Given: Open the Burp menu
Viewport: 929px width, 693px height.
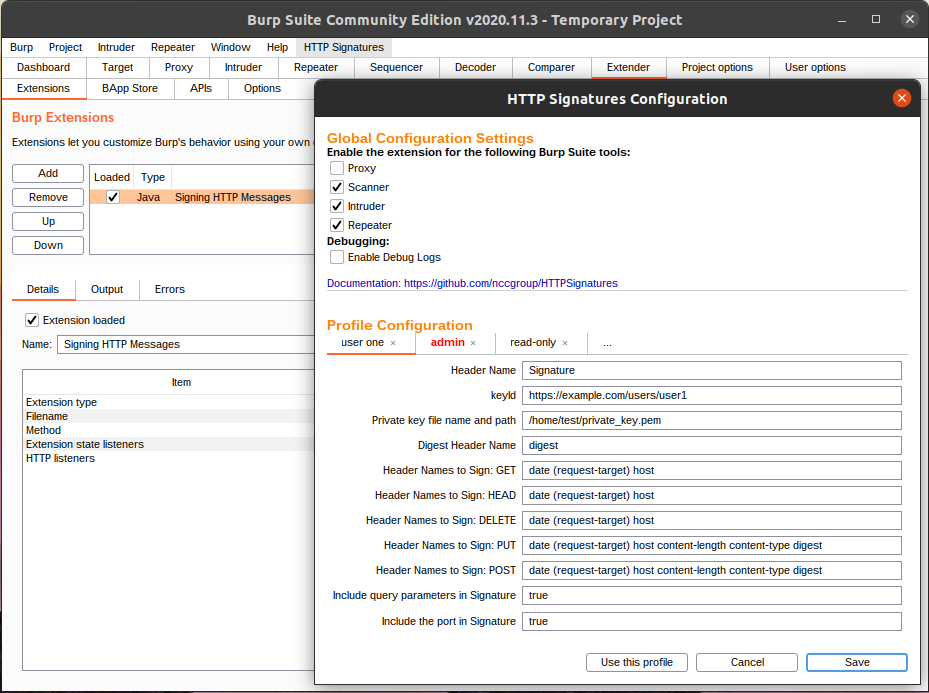Looking at the screenshot, I should tap(21, 47).
